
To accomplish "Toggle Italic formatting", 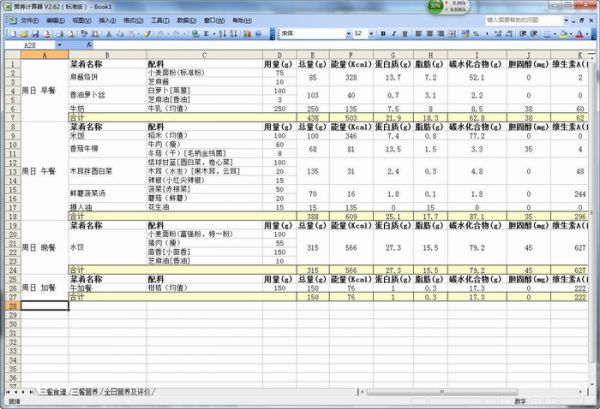I will tap(394, 33).
